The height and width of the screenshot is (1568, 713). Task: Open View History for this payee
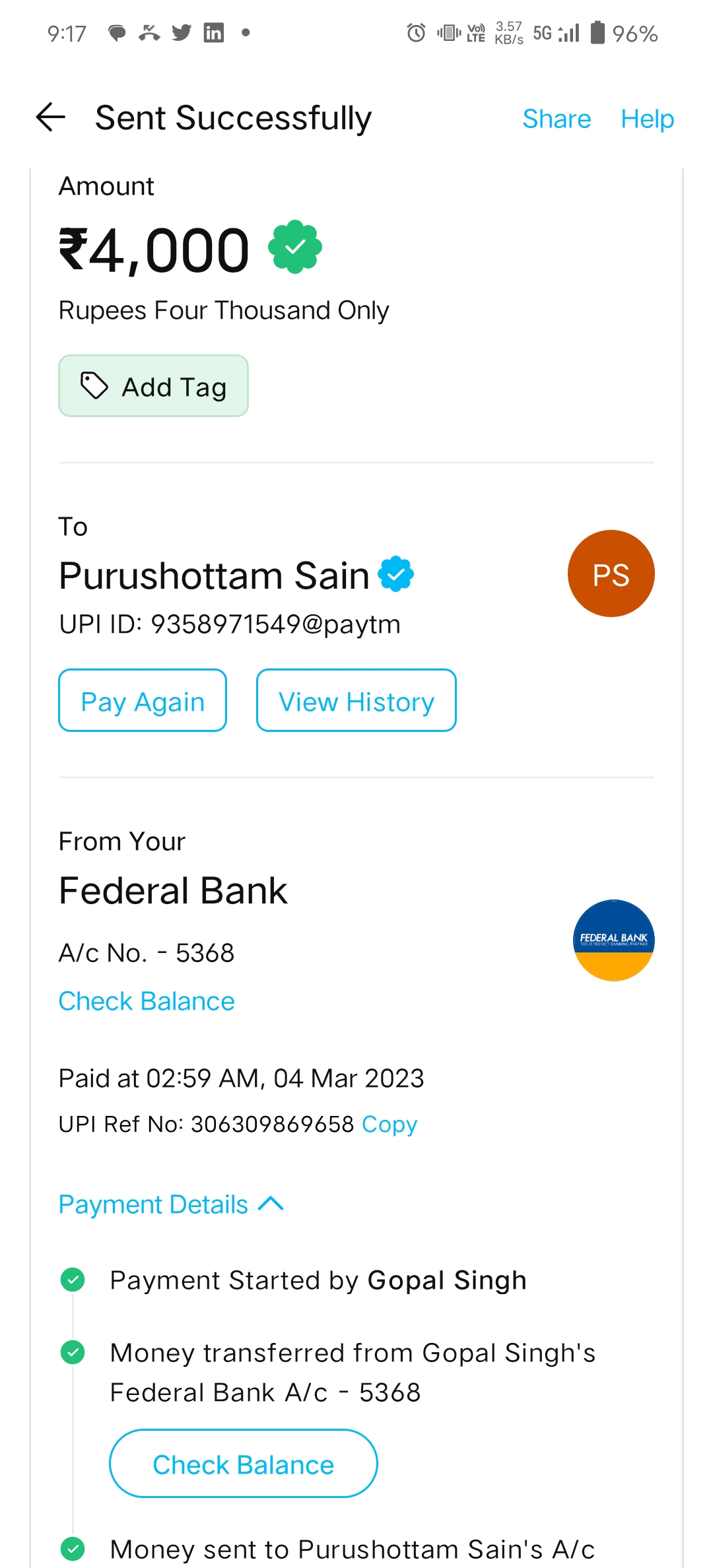(356, 701)
